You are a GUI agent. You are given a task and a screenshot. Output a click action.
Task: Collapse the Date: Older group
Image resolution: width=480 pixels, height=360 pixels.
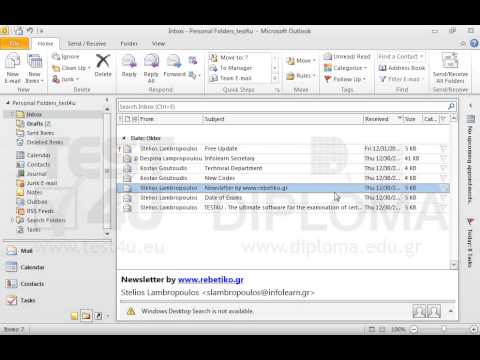(124, 138)
